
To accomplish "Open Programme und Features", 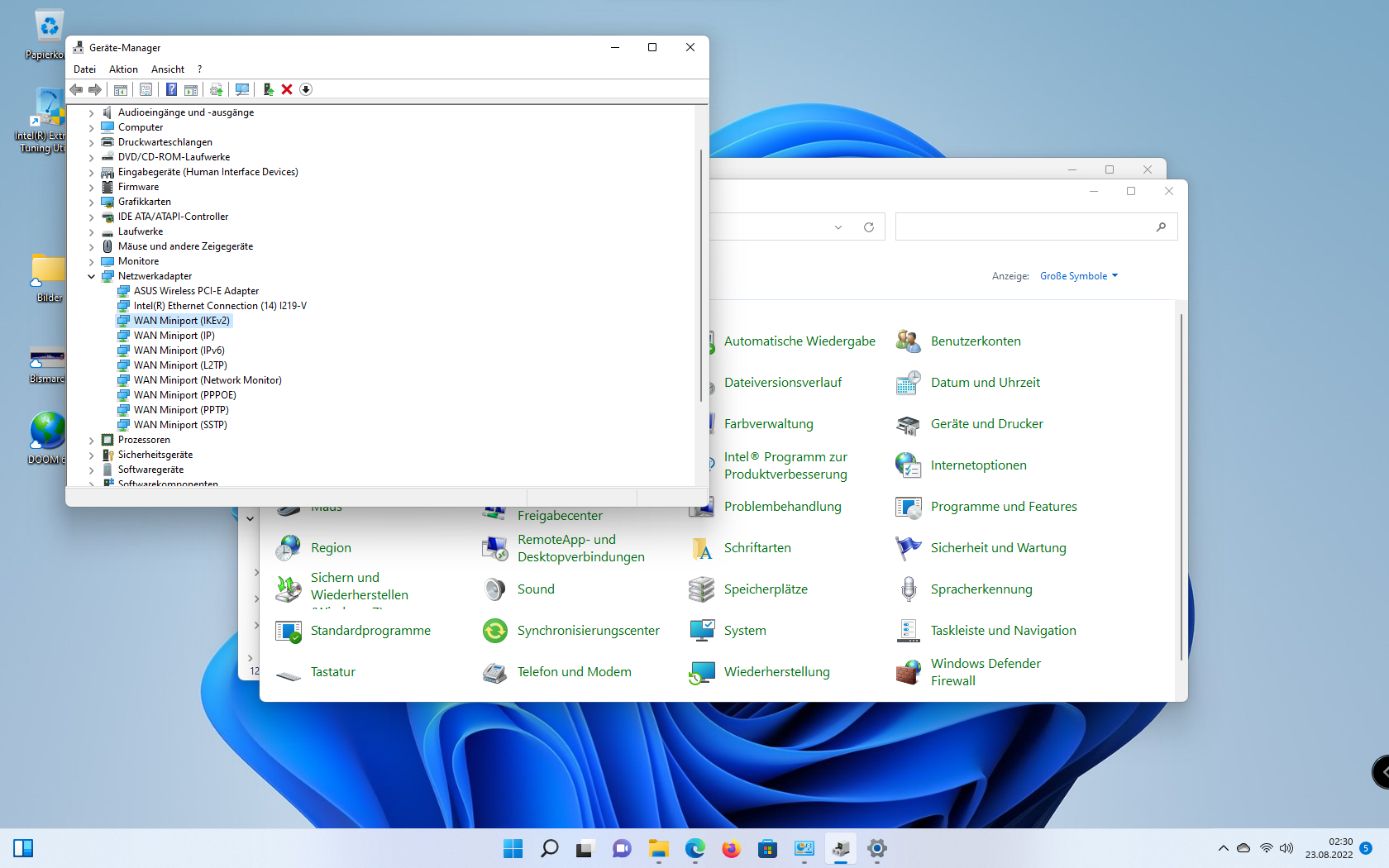I will (1004, 506).
